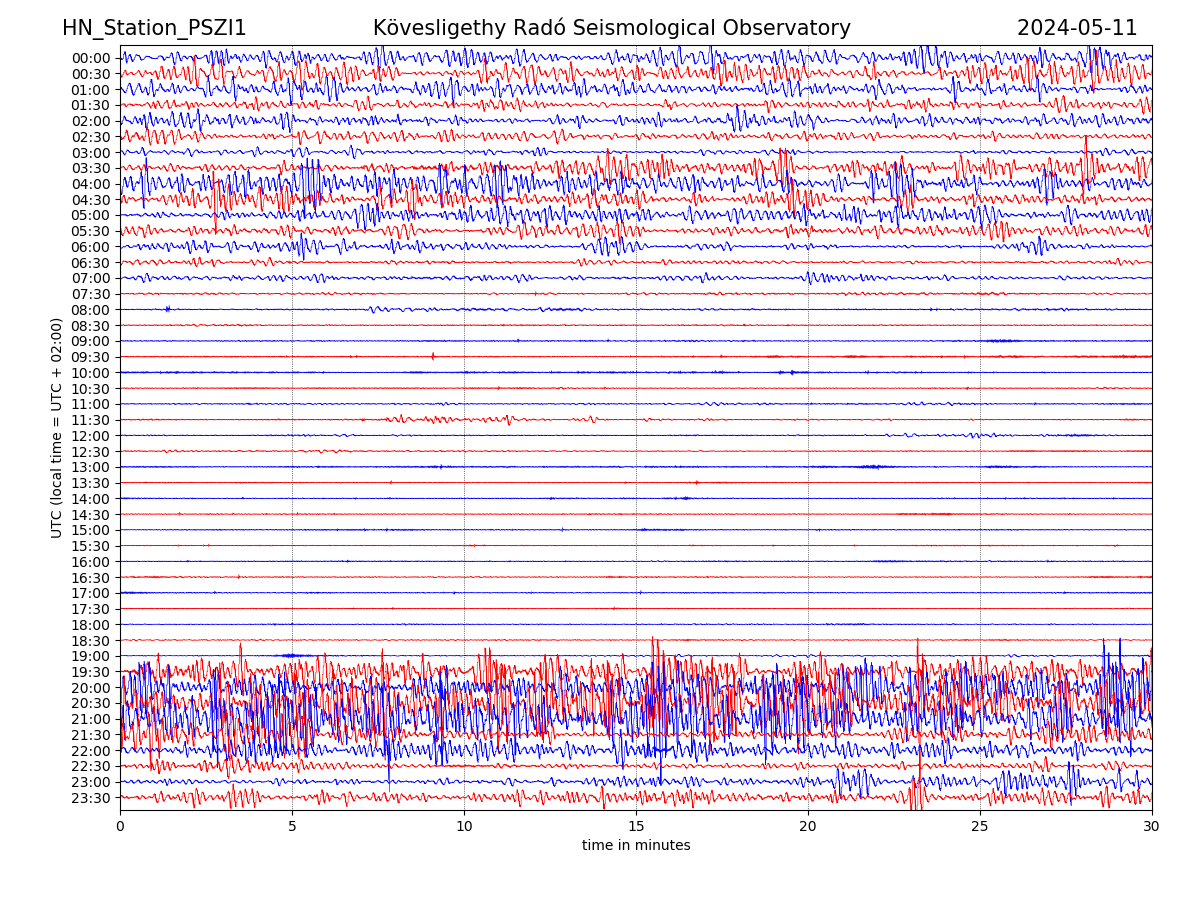
Task: Click the 13:00 time row label
Action: tap(90, 467)
